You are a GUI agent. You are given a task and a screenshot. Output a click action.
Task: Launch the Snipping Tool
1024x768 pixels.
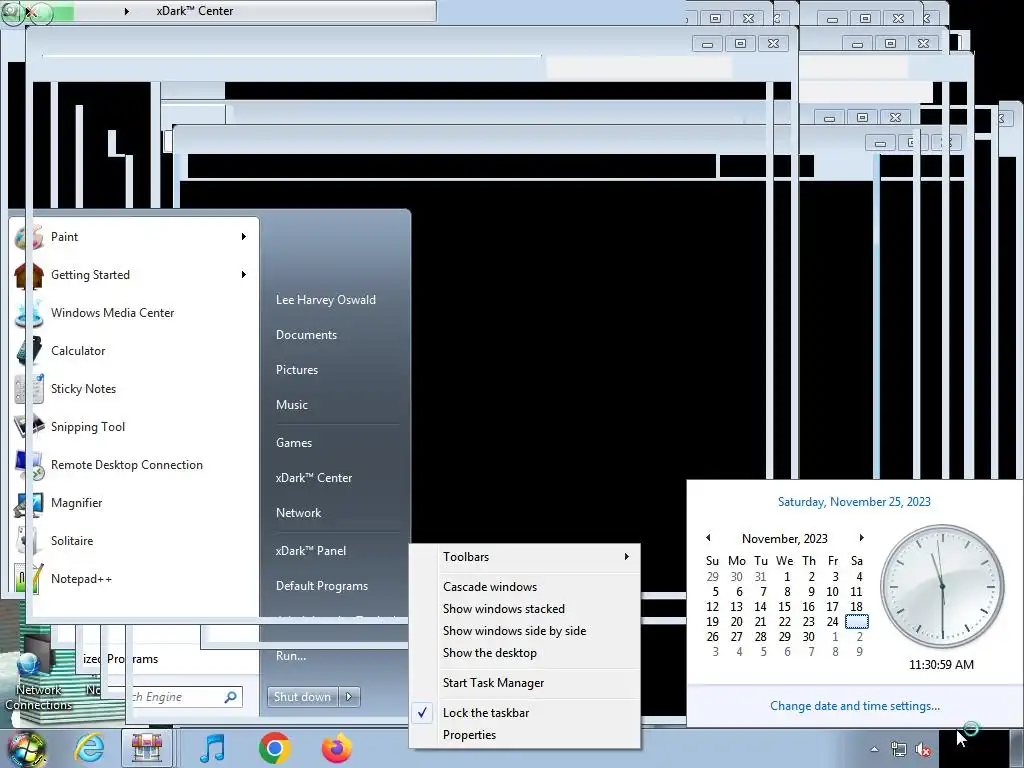(x=134, y=426)
